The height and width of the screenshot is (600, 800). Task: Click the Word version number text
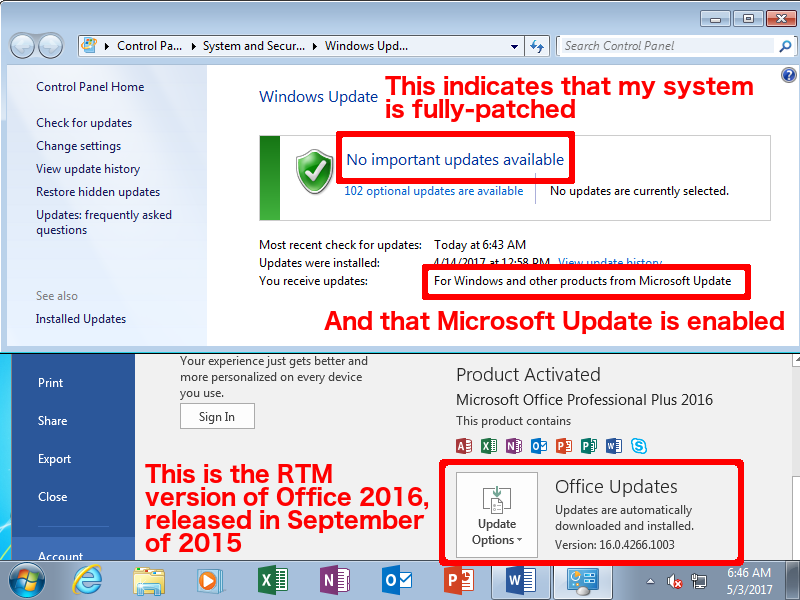pyautogui.click(x=615, y=545)
